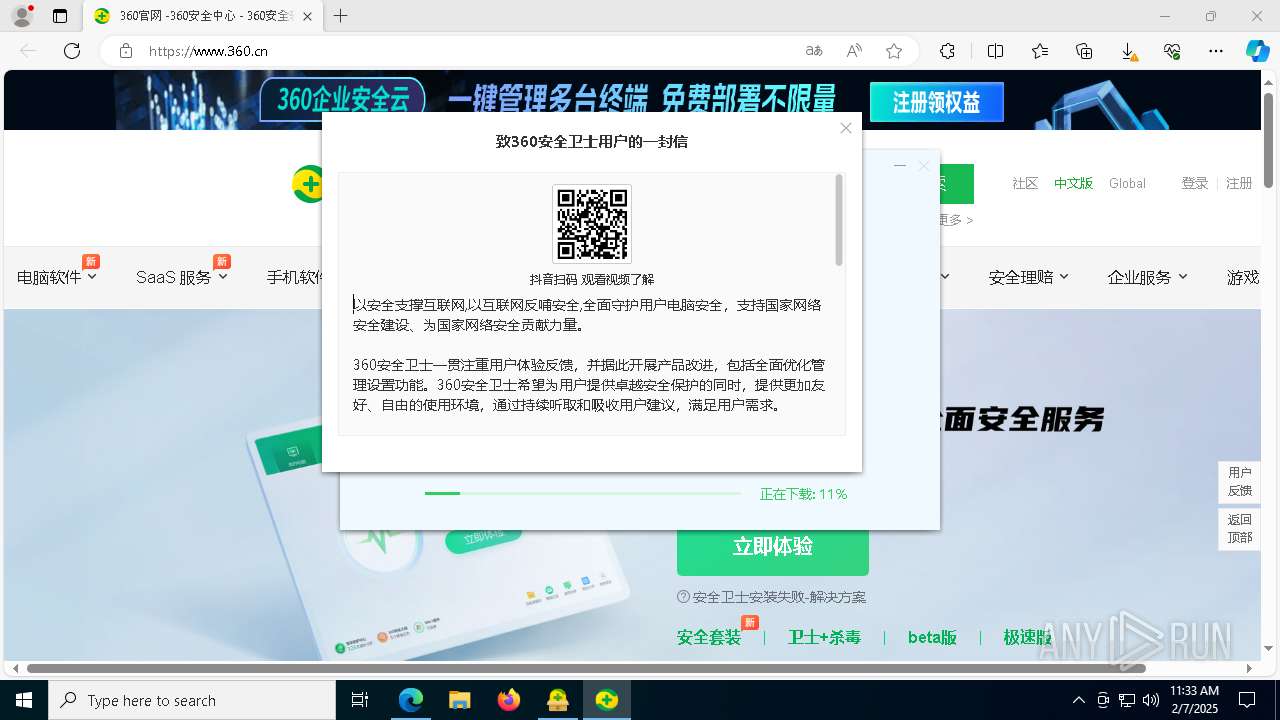Open Task View on taskbar
This screenshot has width=1280, height=720.
point(360,700)
